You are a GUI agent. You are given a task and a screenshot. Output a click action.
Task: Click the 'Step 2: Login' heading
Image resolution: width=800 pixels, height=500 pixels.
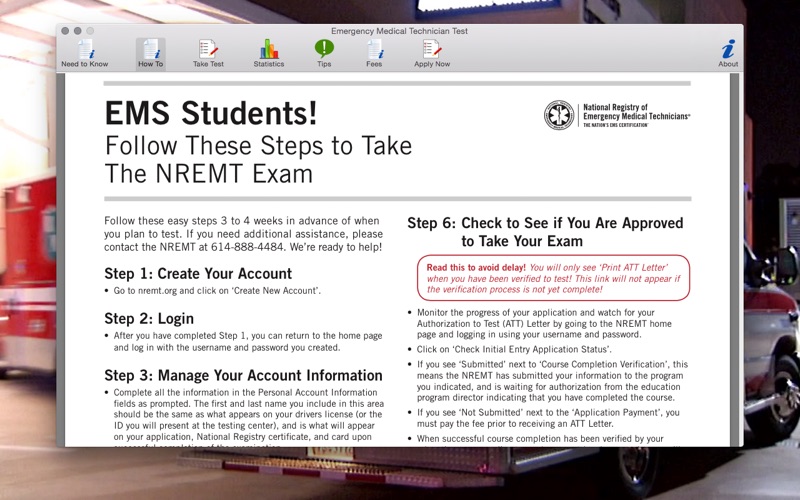(x=149, y=318)
